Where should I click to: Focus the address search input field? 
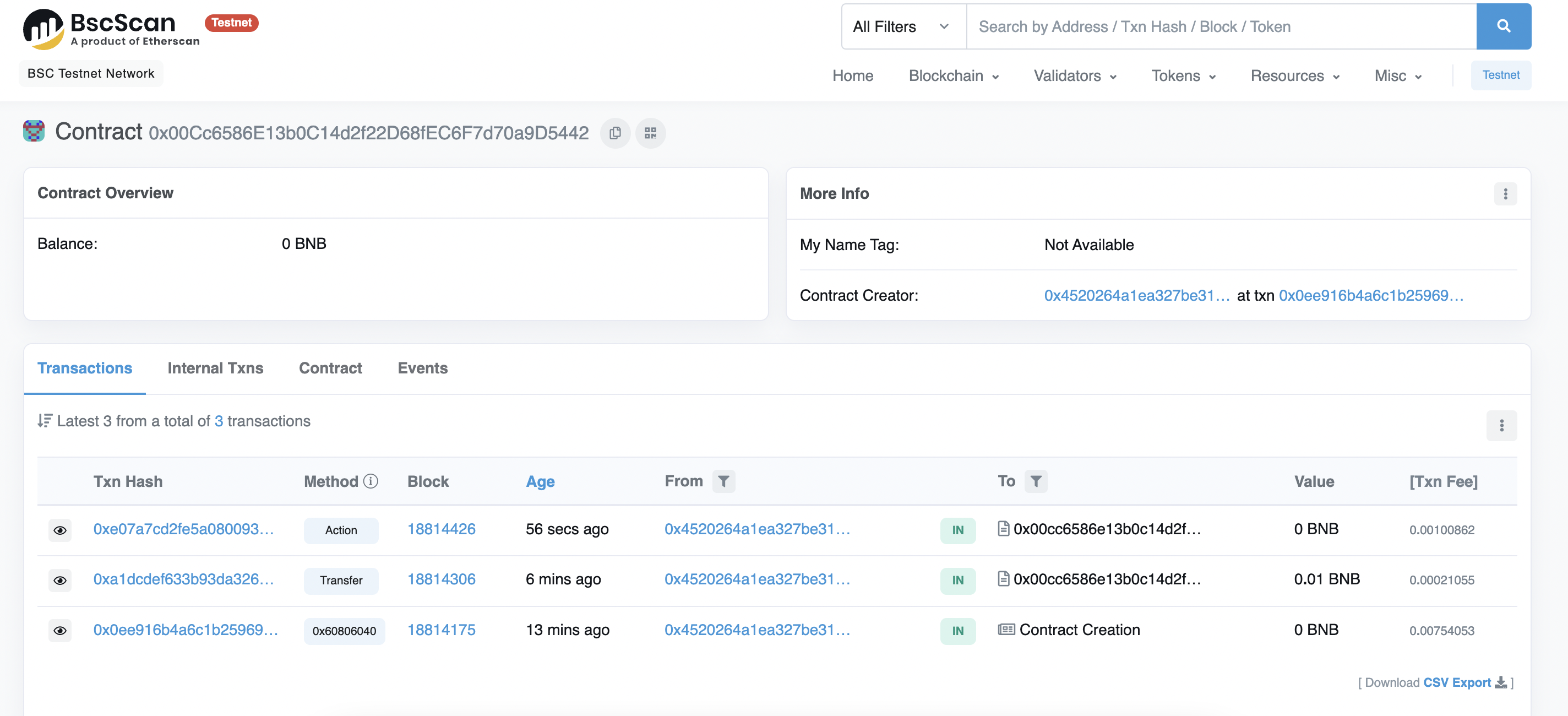click(1221, 26)
